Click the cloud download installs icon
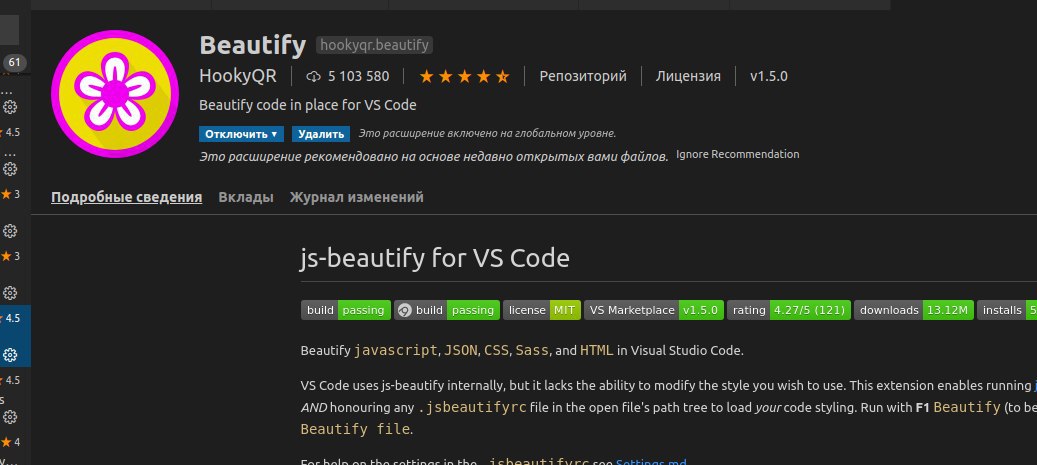The height and width of the screenshot is (465, 1037). pos(313,77)
